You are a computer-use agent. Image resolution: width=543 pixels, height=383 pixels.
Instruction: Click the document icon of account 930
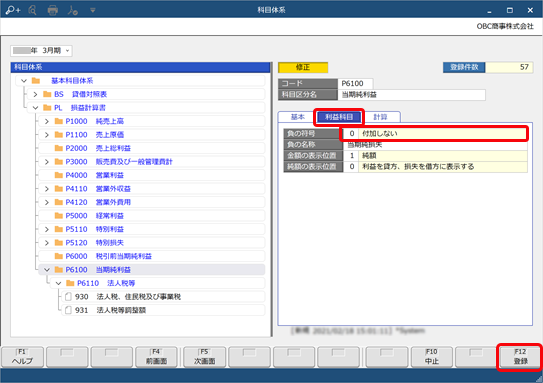point(68,297)
